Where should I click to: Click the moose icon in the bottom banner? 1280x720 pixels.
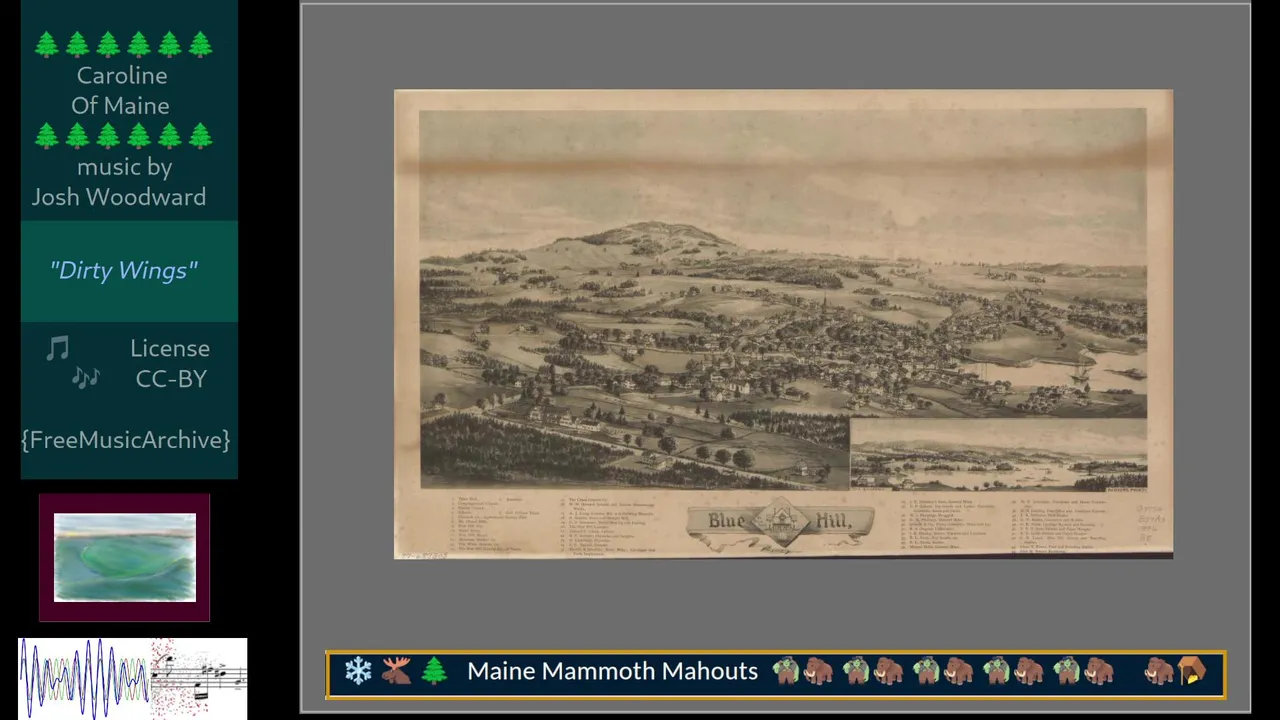396,671
